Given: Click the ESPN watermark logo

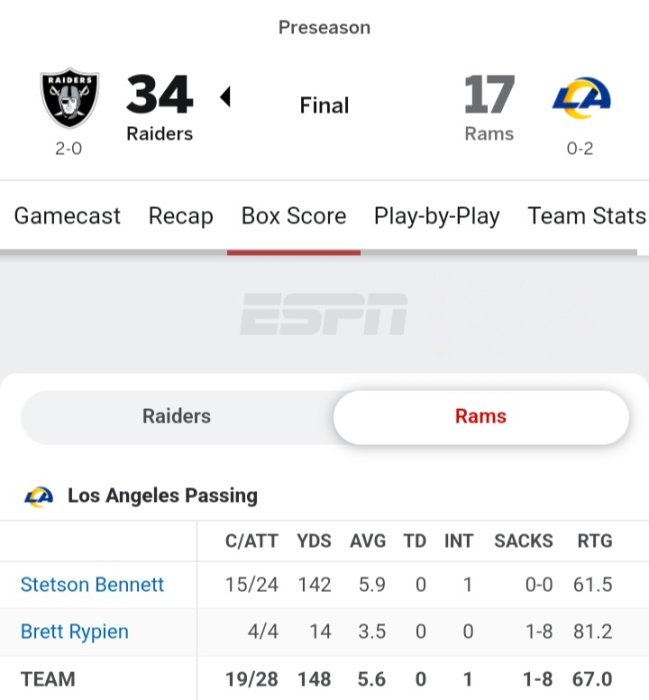Looking at the screenshot, I should tap(323, 314).
